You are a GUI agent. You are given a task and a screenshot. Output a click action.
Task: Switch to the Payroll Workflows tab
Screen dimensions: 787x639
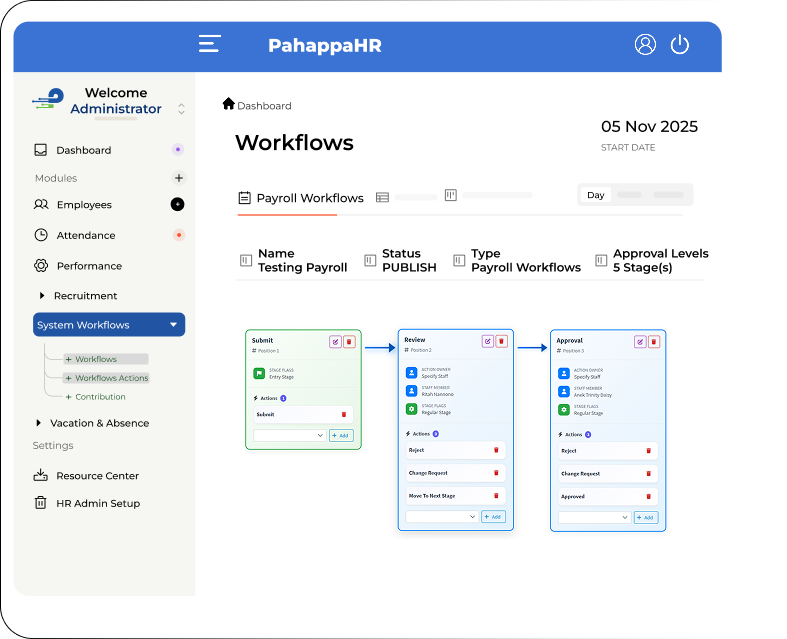coord(300,198)
